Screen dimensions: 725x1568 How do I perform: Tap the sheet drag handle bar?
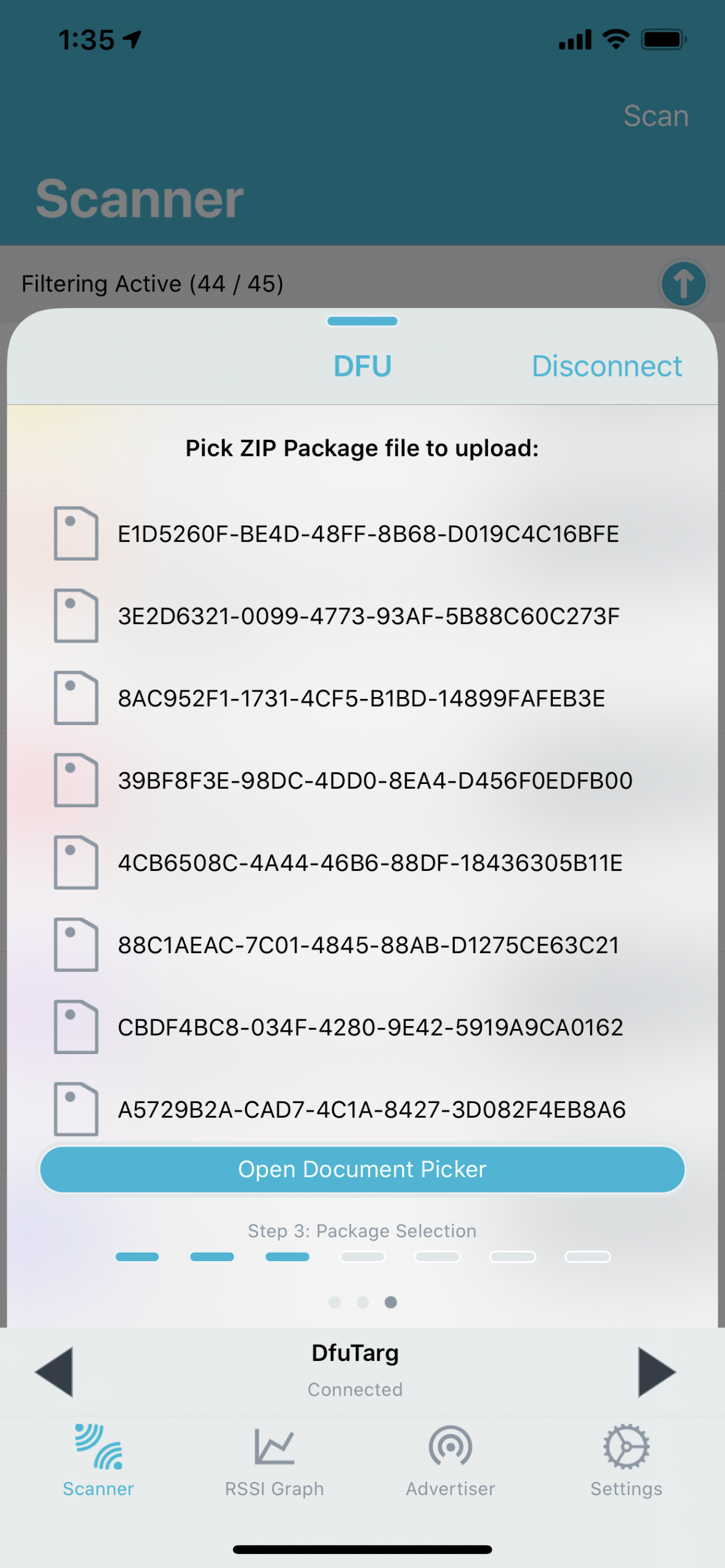[362, 321]
